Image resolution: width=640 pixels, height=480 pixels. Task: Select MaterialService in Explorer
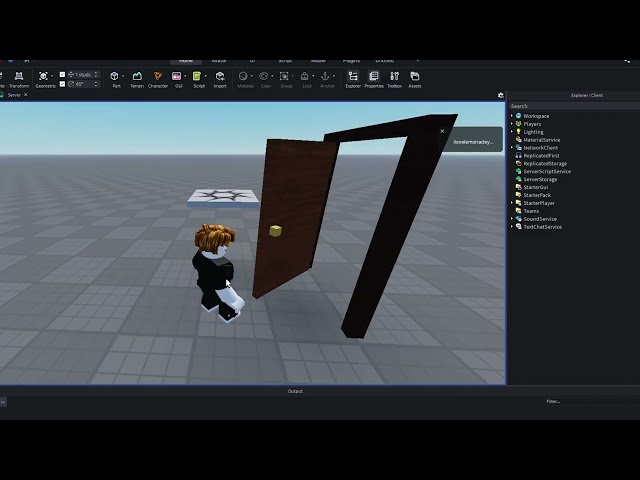pyautogui.click(x=541, y=140)
